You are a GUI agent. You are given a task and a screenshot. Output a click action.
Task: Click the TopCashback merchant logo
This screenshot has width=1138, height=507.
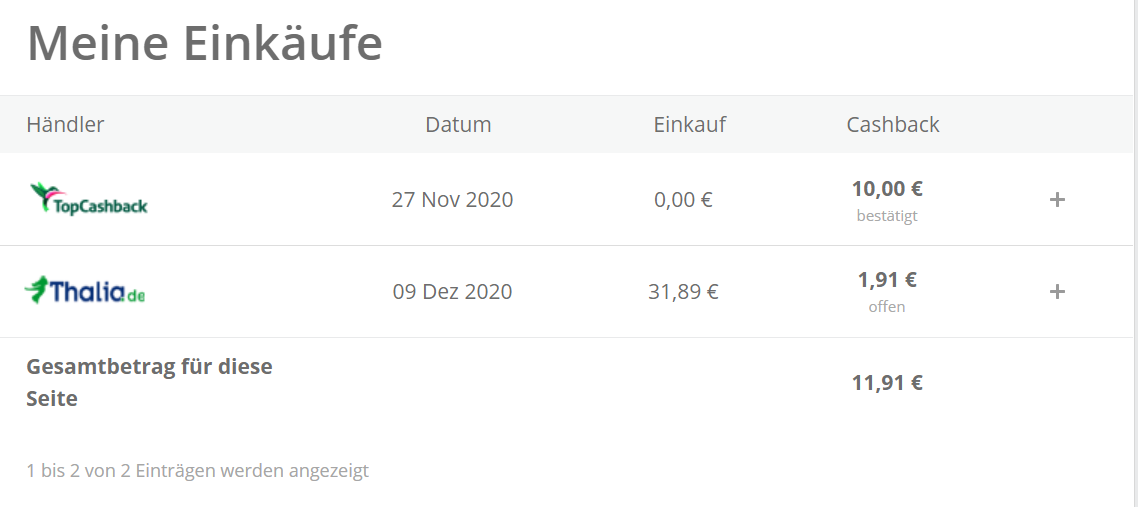click(89, 199)
